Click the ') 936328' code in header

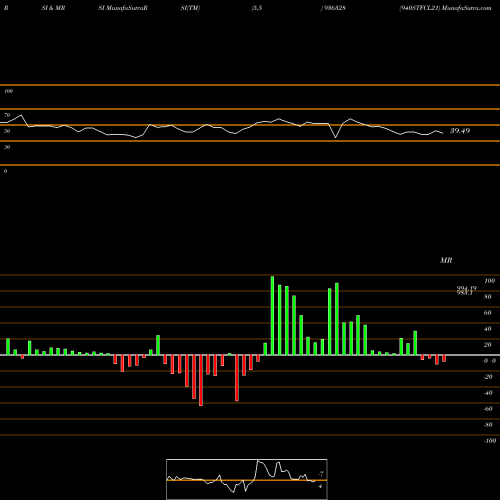click(x=333, y=8)
